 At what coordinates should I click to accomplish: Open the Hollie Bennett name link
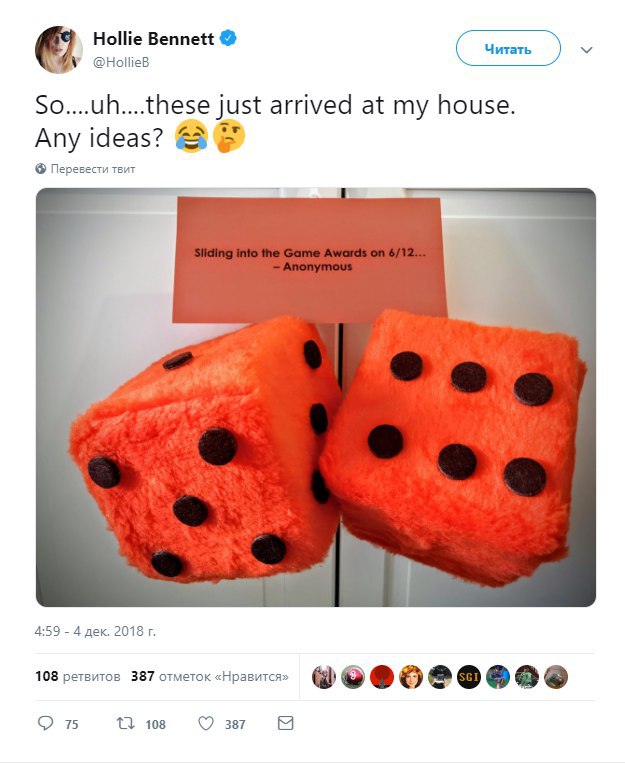153,38
